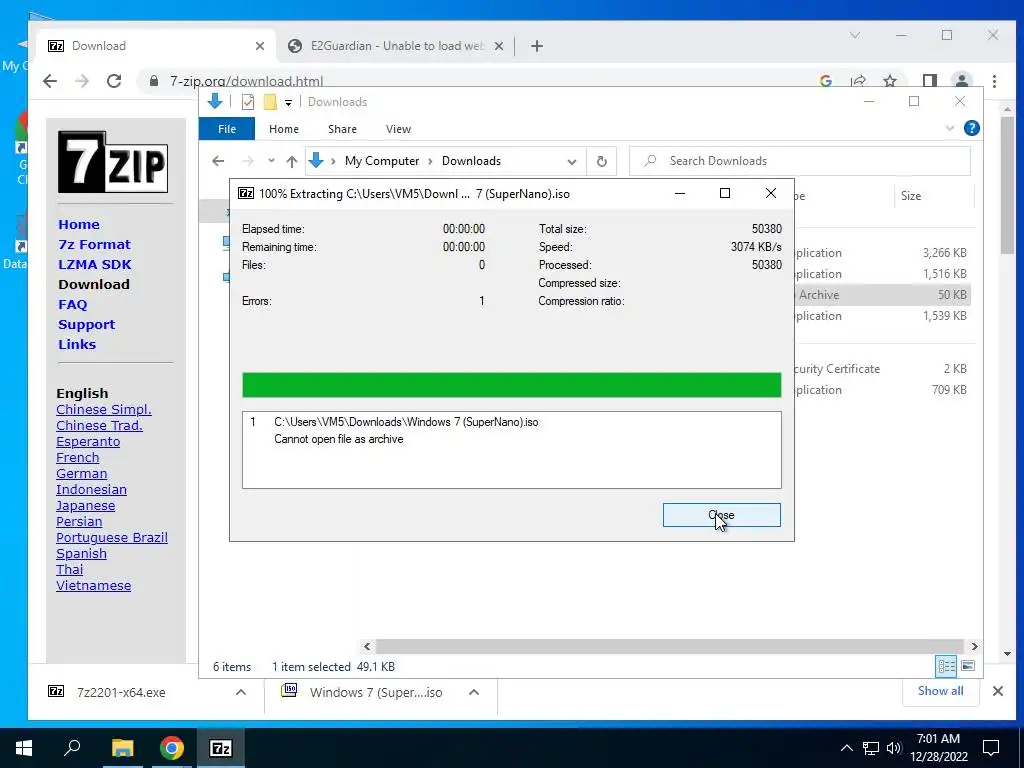Click My Computer in Explorer breadcrumb
The image size is (1024, 768).
(x=382, y=161)
